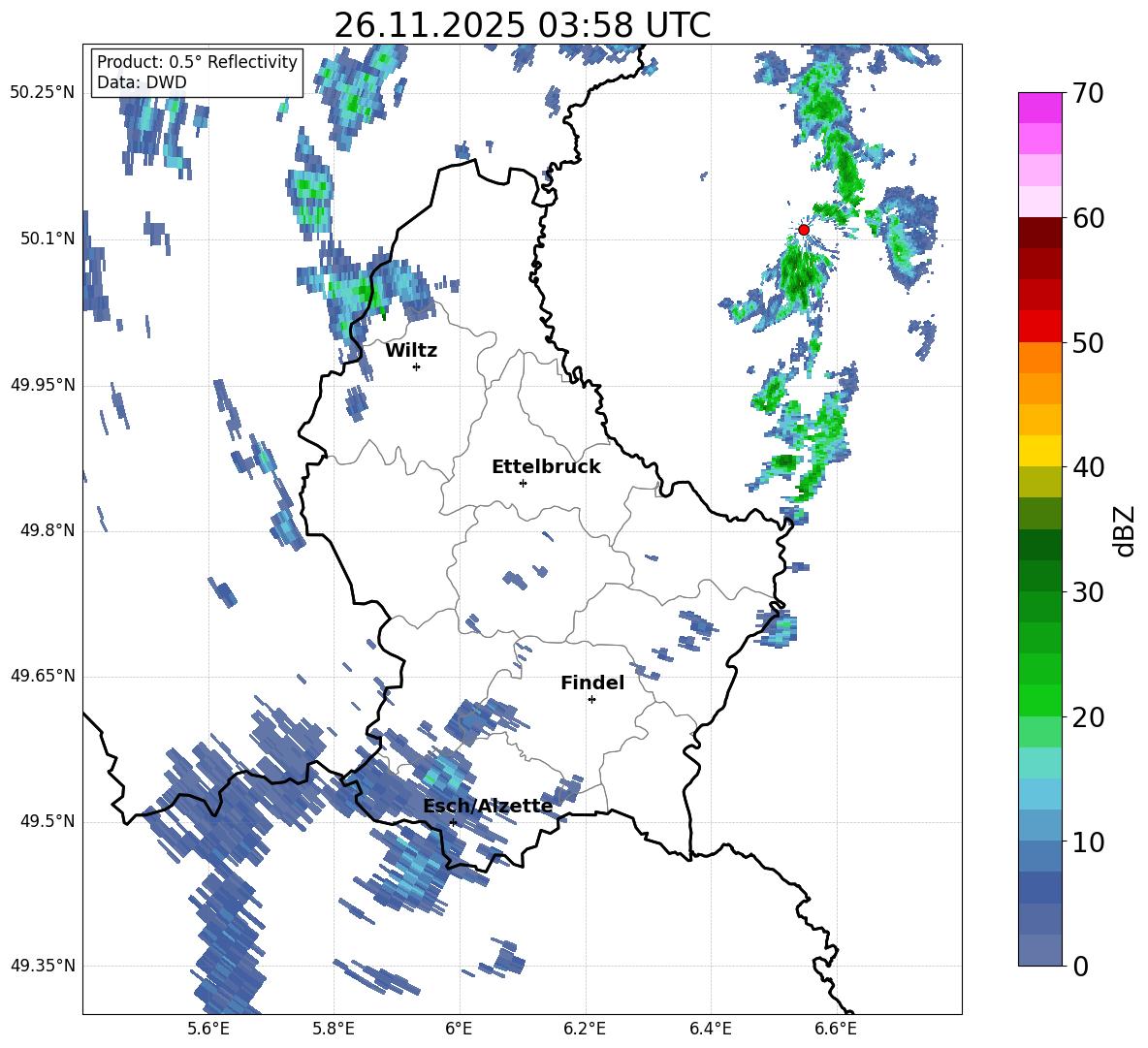The image size is (1148, 1048).
Task: Click the colorbar tick label 30
Action: 1088,592
